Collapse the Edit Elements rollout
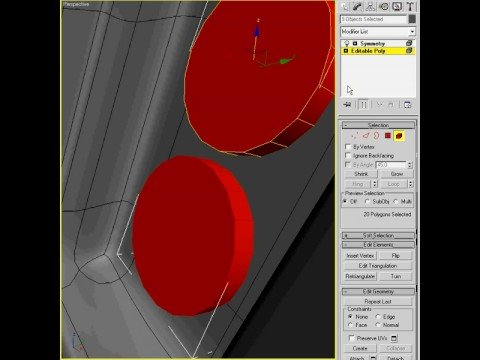 pyautogui.click(x=378, y=245)
